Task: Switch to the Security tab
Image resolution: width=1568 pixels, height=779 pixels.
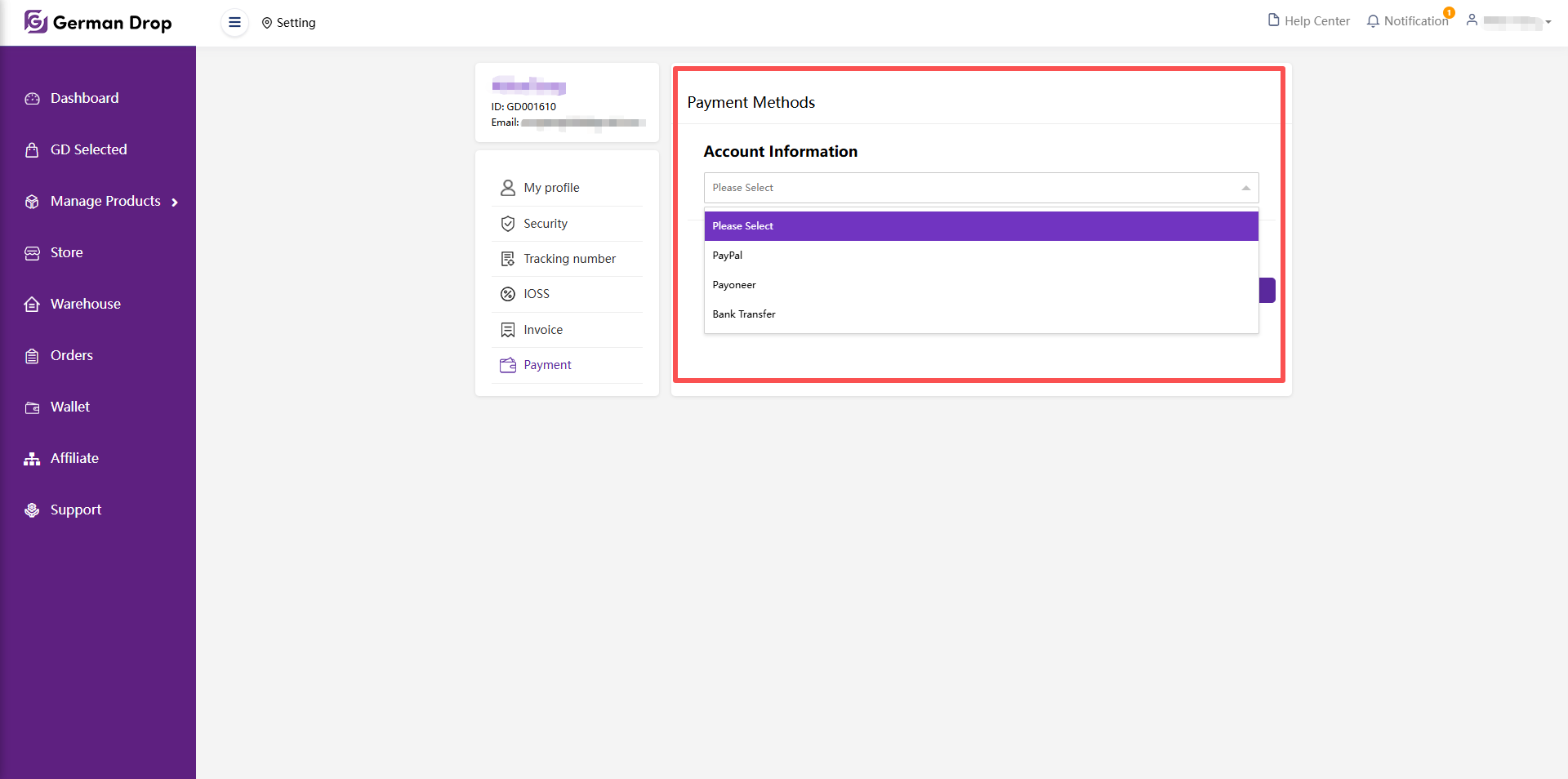Action: click(545, 224)
